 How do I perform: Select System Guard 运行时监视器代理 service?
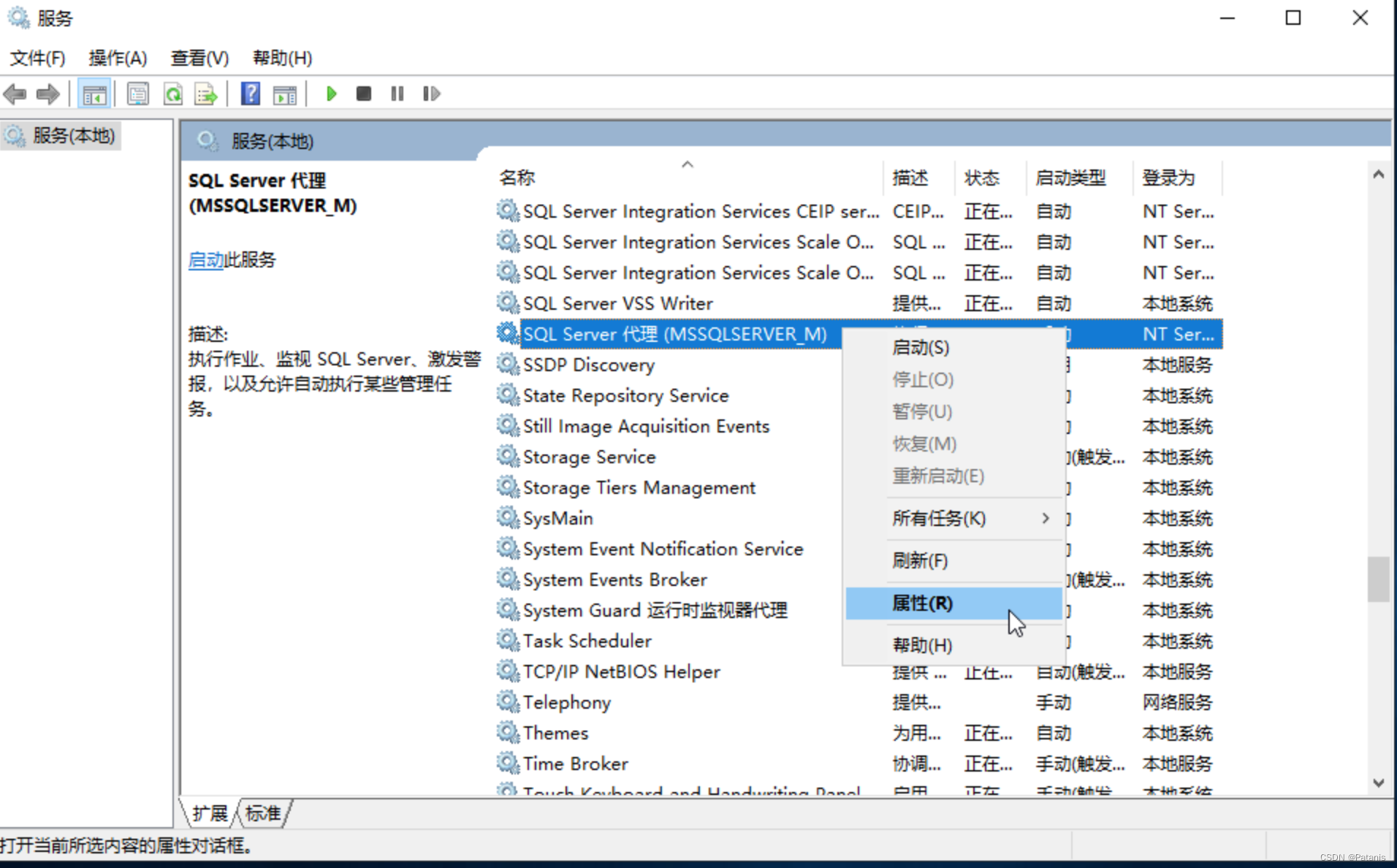[655, 610]
